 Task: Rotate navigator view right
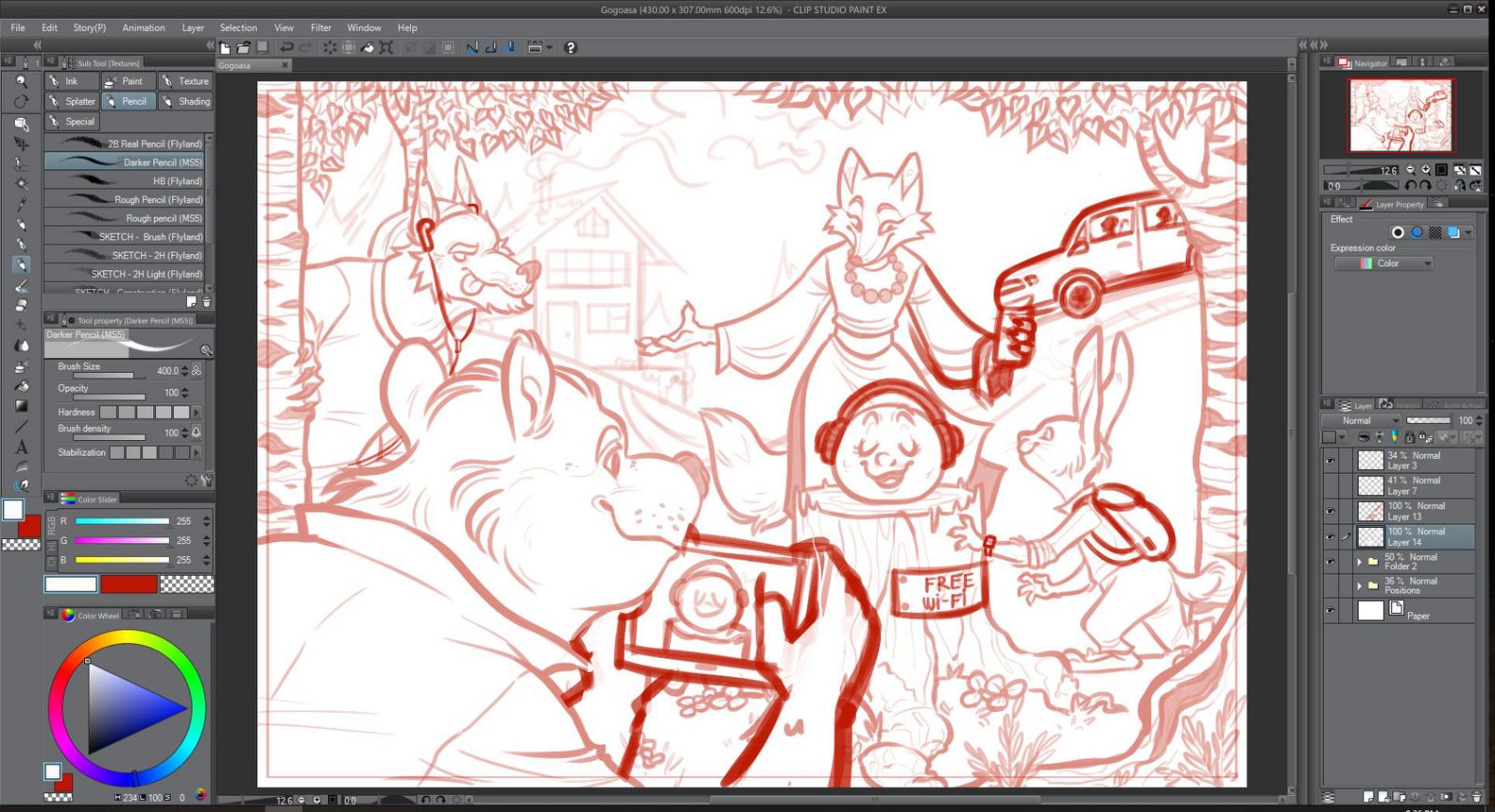1426,186
